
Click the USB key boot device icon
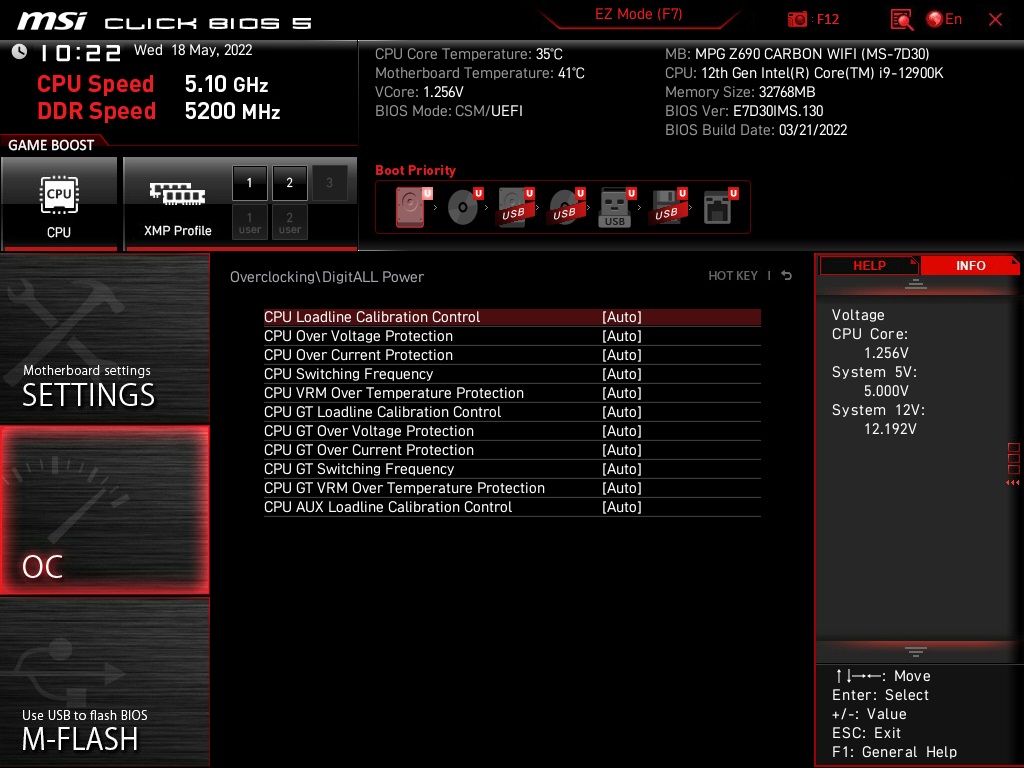click(x=616, y=207)
